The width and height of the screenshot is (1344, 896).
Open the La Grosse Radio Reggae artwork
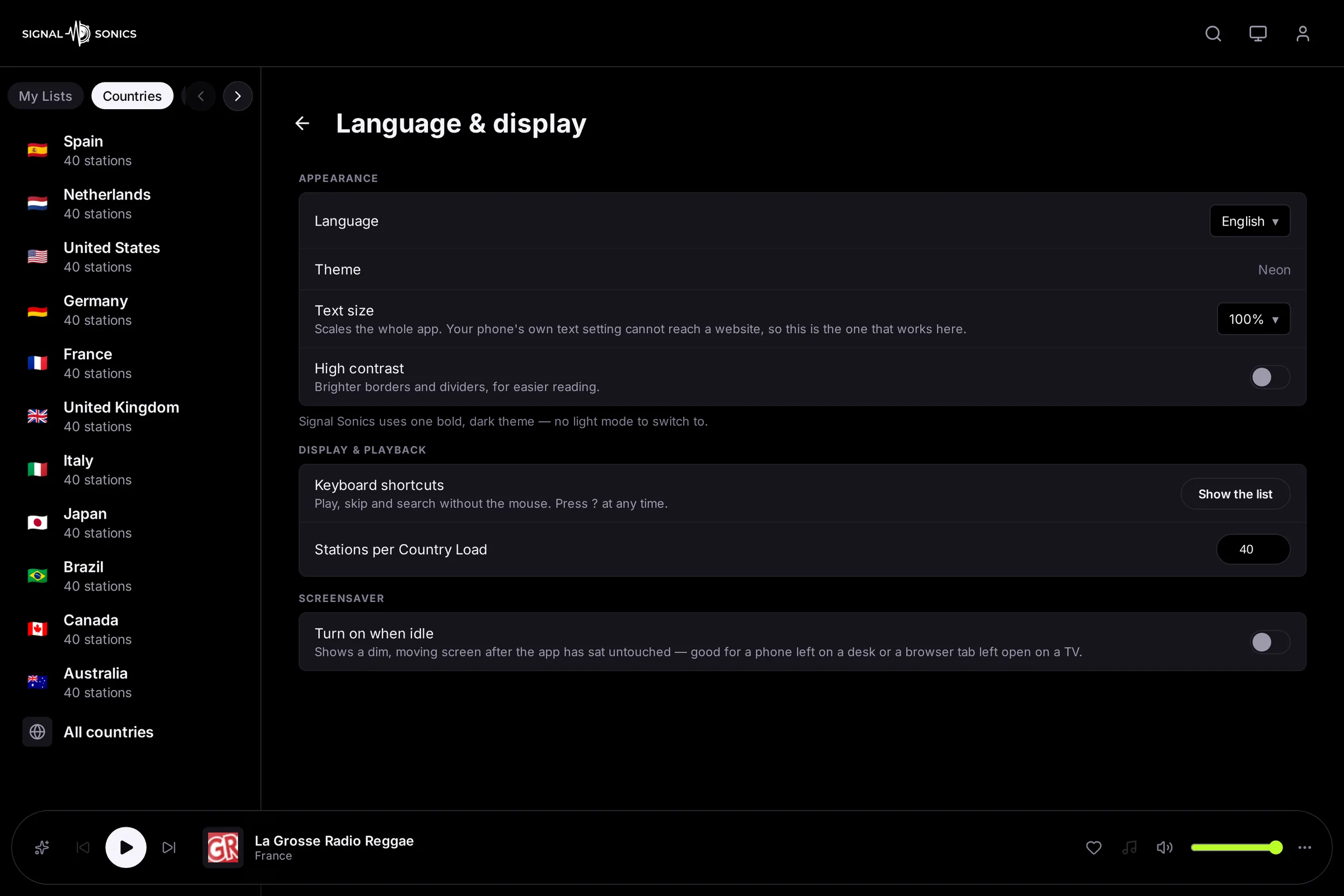(x=223, y=847)
